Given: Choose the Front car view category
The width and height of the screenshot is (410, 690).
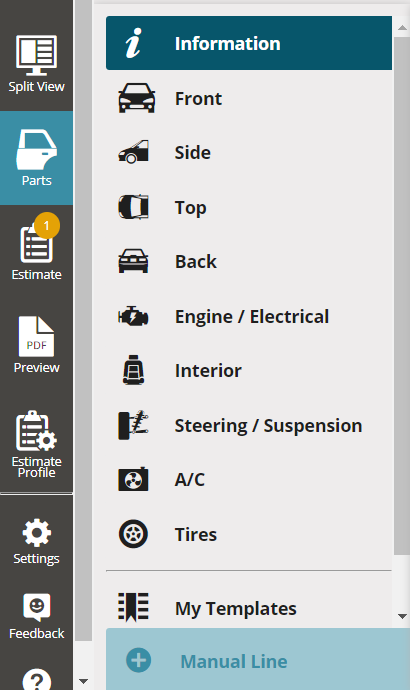Looking at the screenshot, I should [x=249, y=98].
